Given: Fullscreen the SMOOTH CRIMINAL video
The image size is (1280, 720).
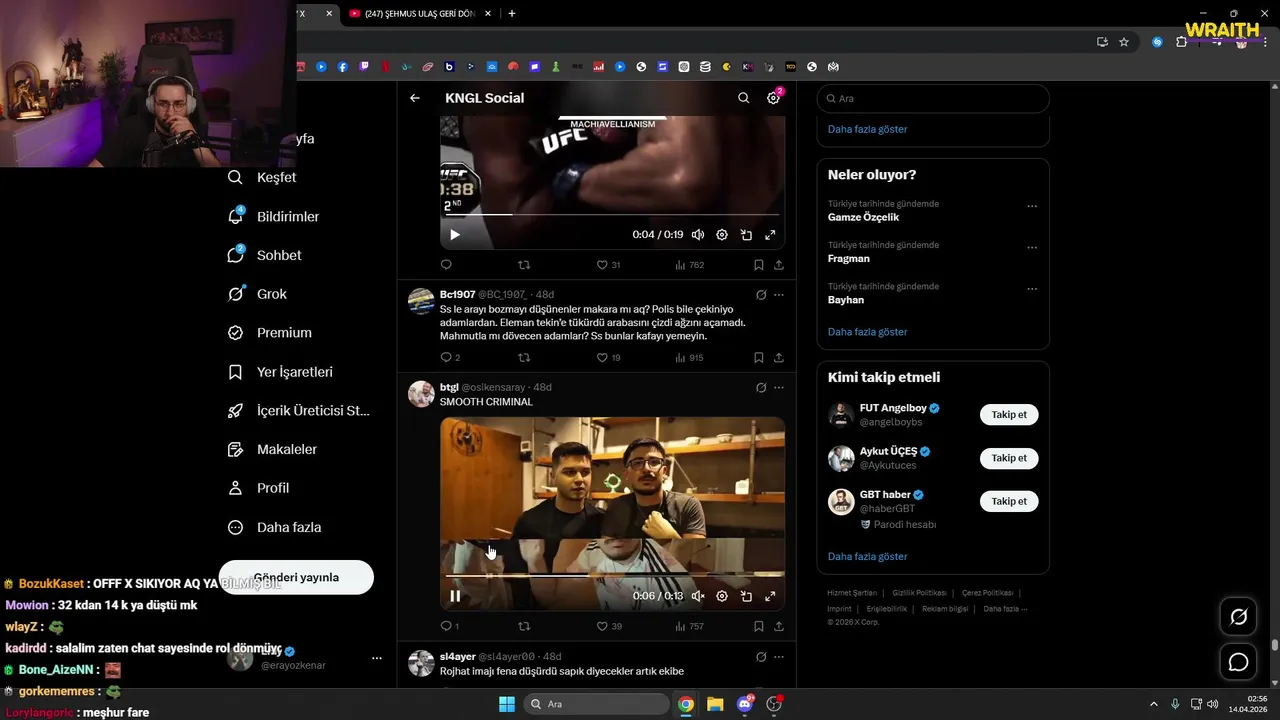Looking at the screenshot, I should click(770, 596).
